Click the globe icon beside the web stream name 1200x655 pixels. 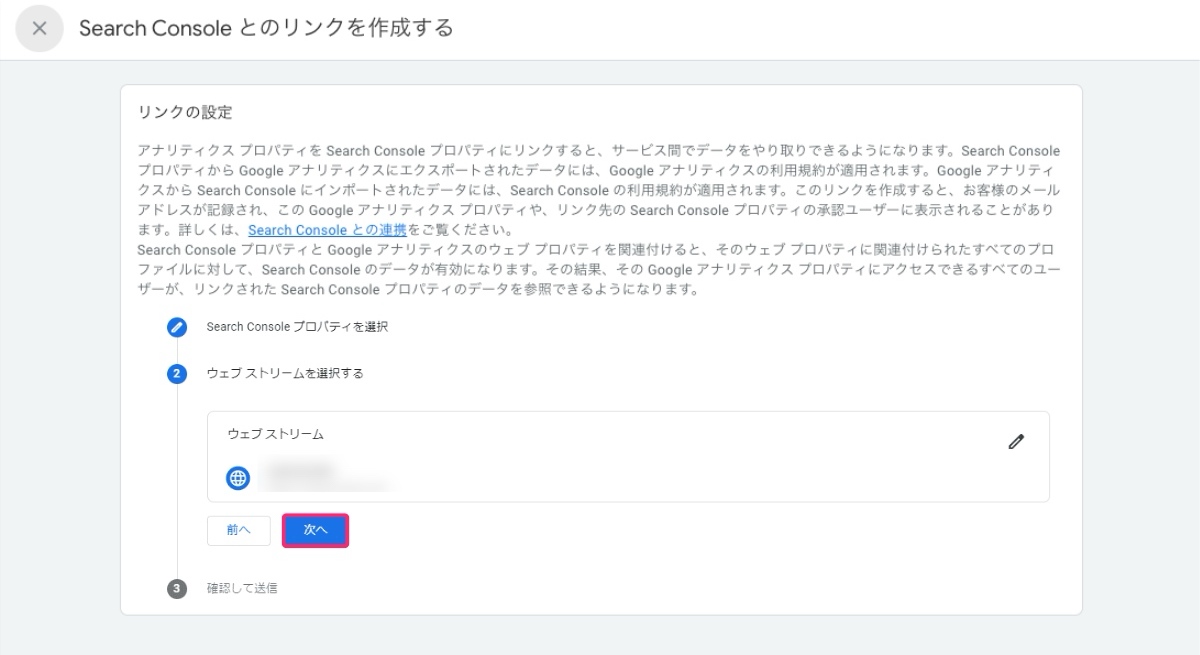click(x=237, y=477)
